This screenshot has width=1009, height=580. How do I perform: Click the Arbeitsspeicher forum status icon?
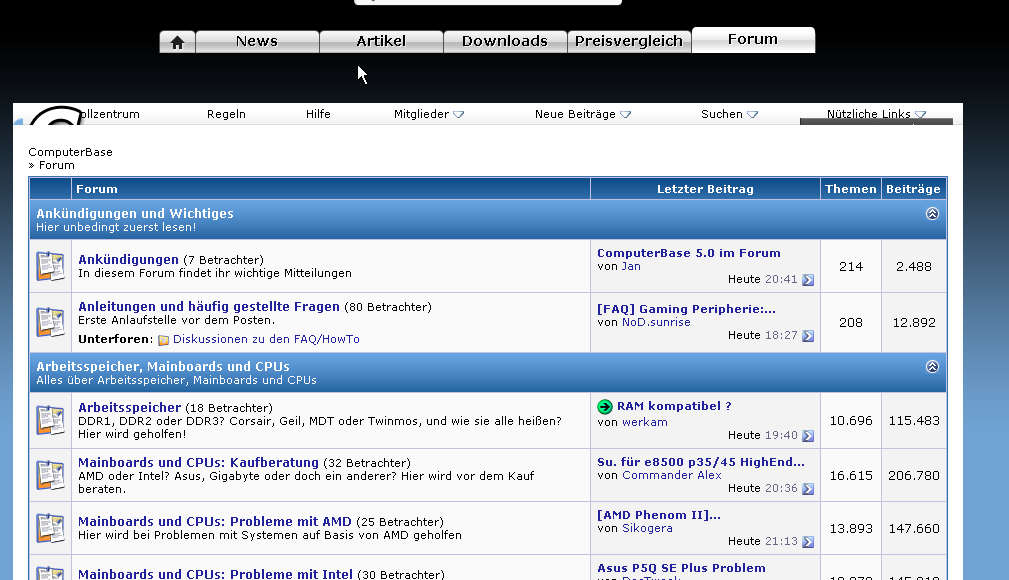tap(50, 420)
